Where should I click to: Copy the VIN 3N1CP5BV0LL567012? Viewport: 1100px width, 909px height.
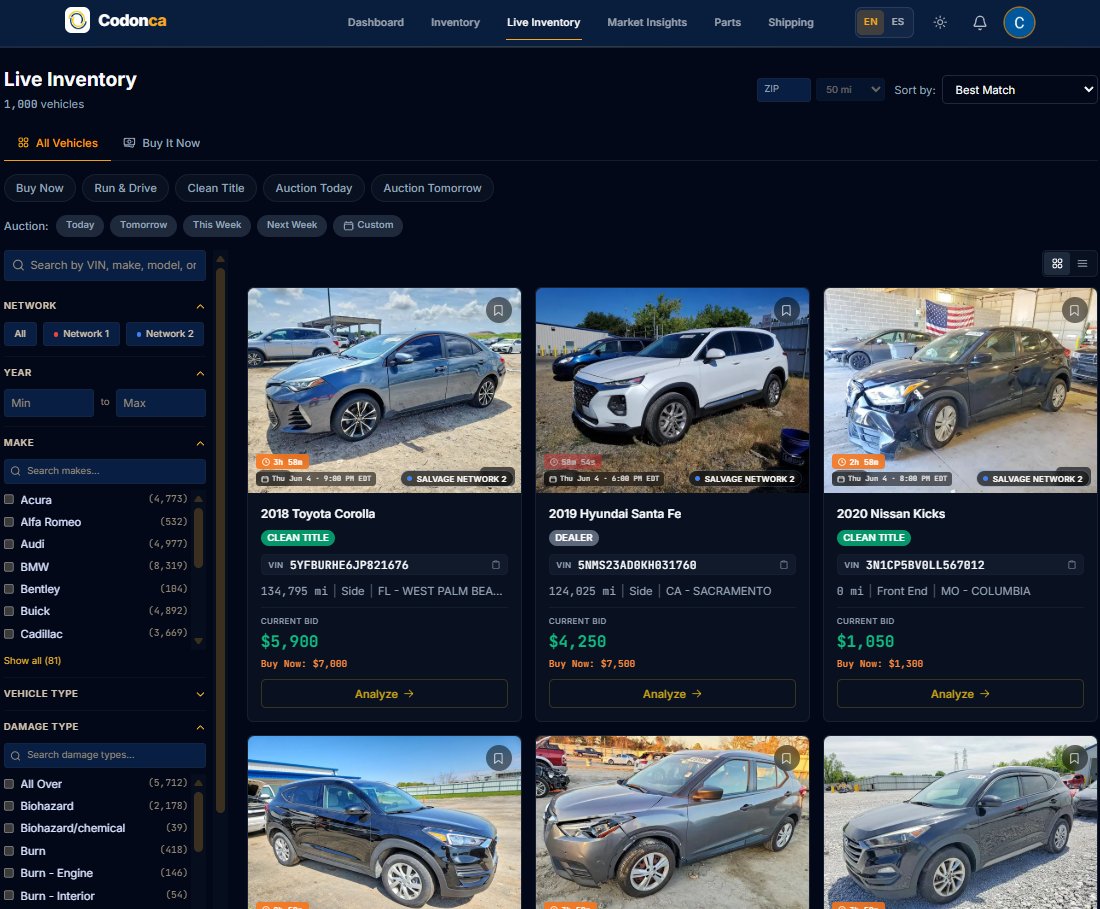[x=1071, y=565]
